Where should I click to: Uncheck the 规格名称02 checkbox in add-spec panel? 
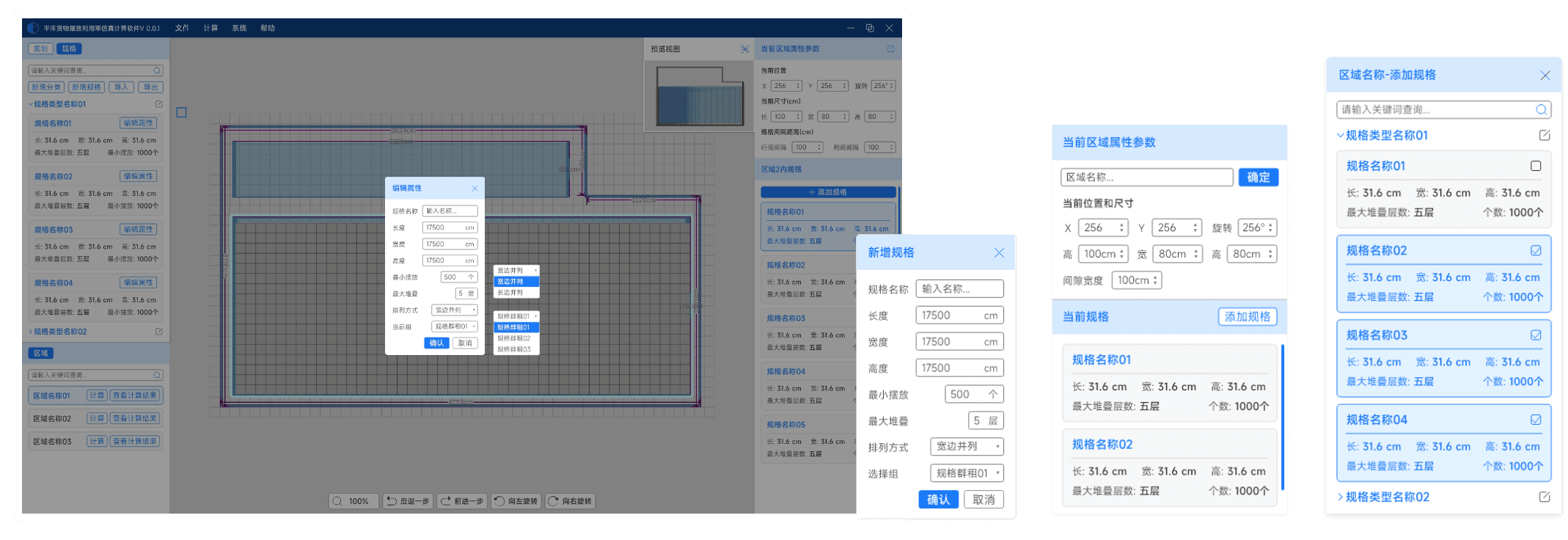pyautogui.click(x=1536, y=251)
